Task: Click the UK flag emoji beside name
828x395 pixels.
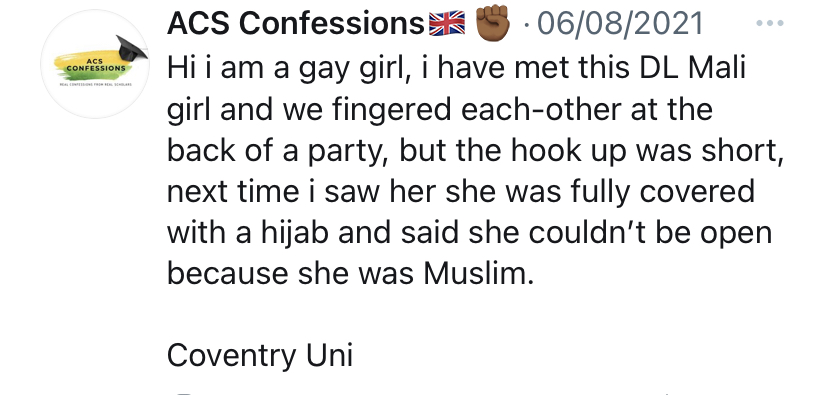Action: pos(447,23)
